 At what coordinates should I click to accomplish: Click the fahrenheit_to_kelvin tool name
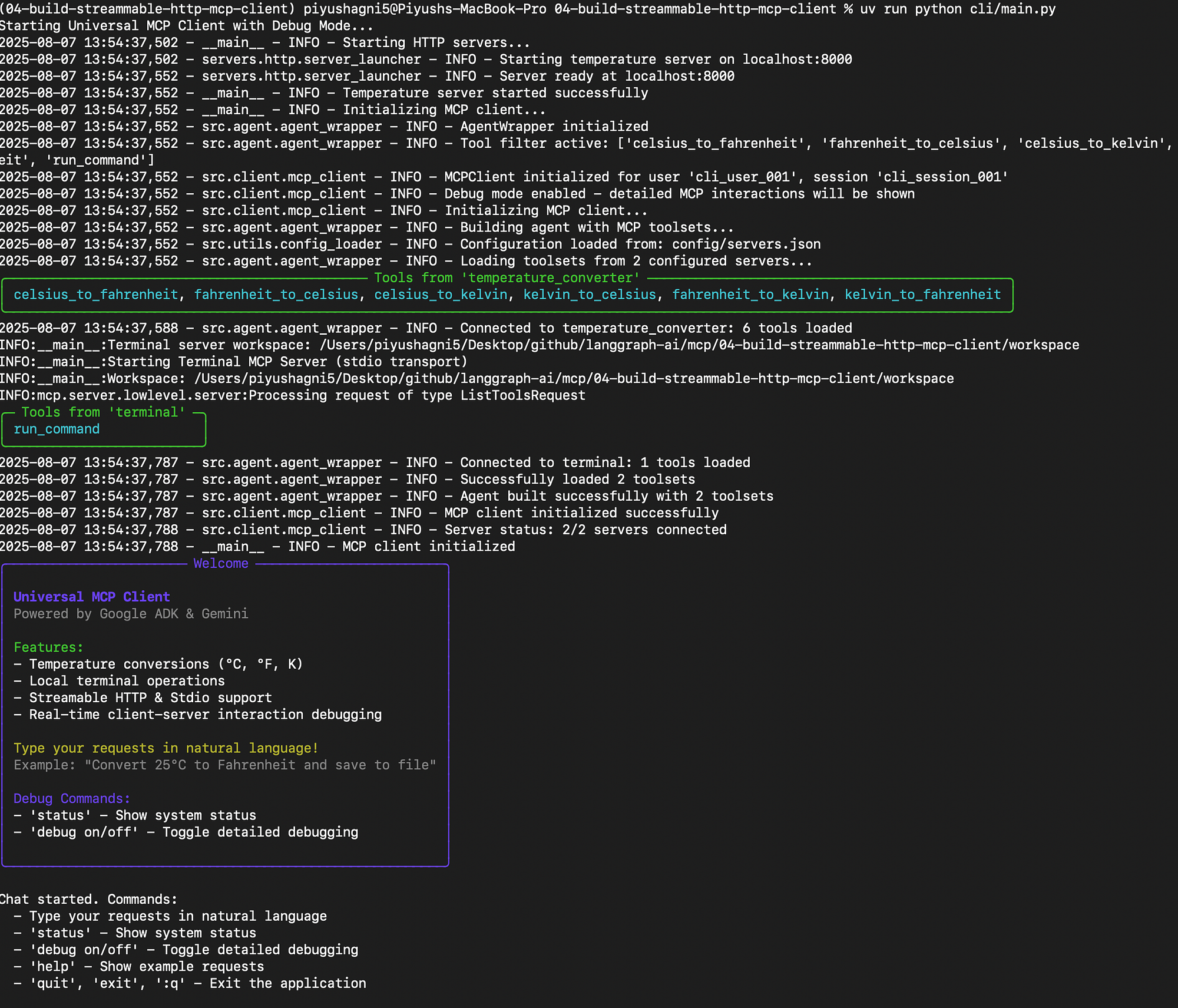[x=750, y=295]
